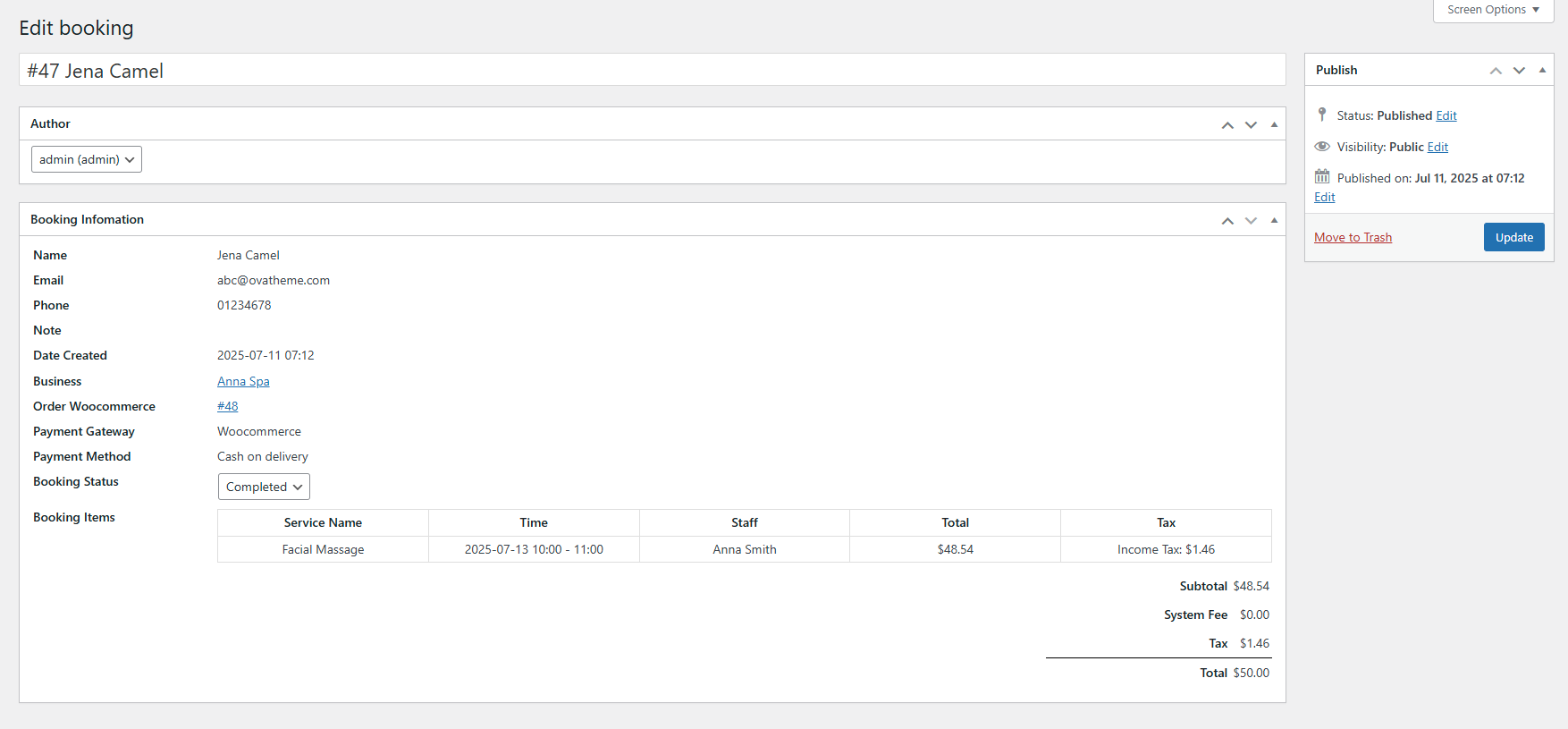Click the Update button
Image resolution: width=1568 pixels, height=729 pixels.
[x=1513, y=237]
